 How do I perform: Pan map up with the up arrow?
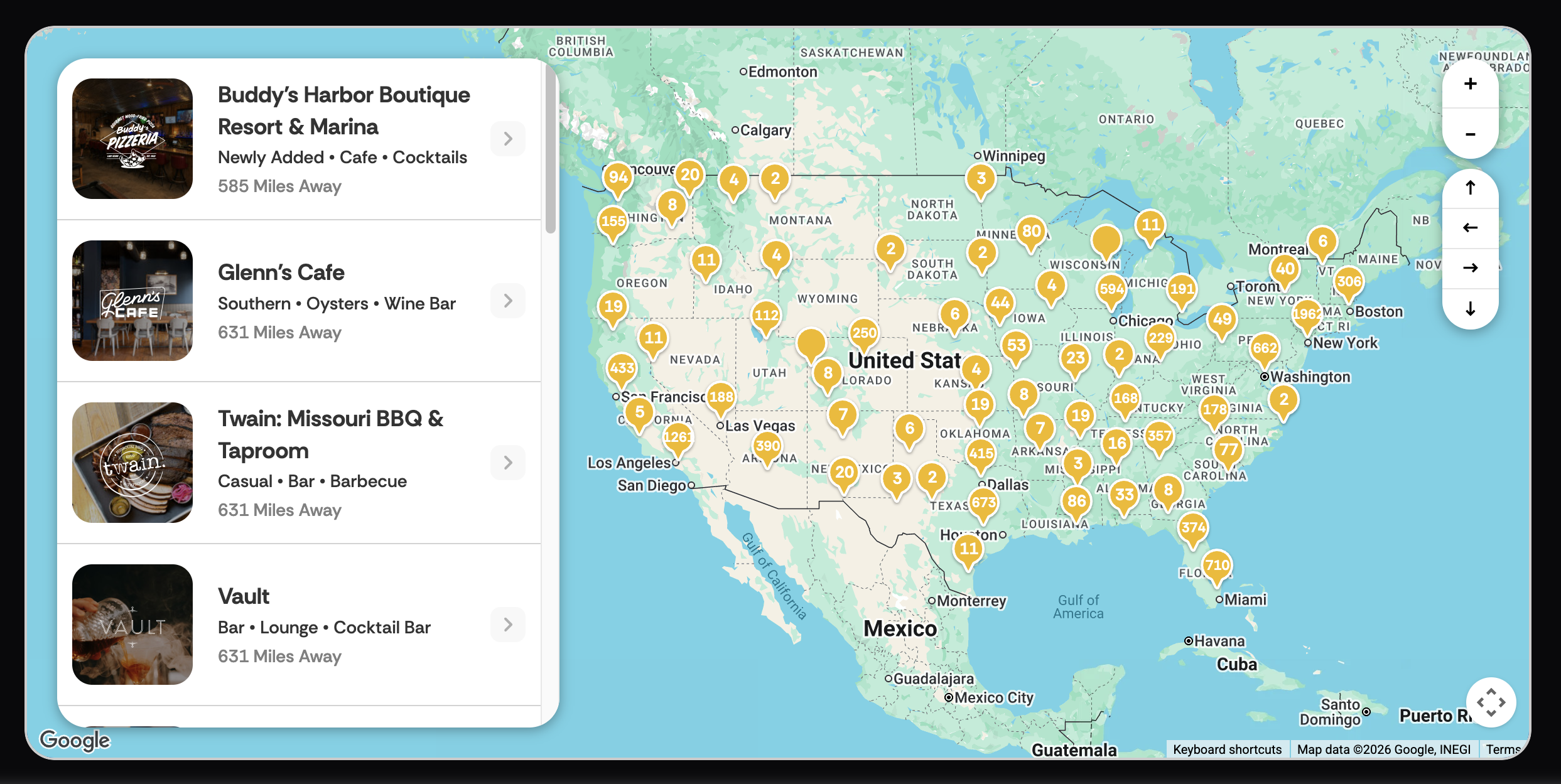click(x=1470, y=188)
